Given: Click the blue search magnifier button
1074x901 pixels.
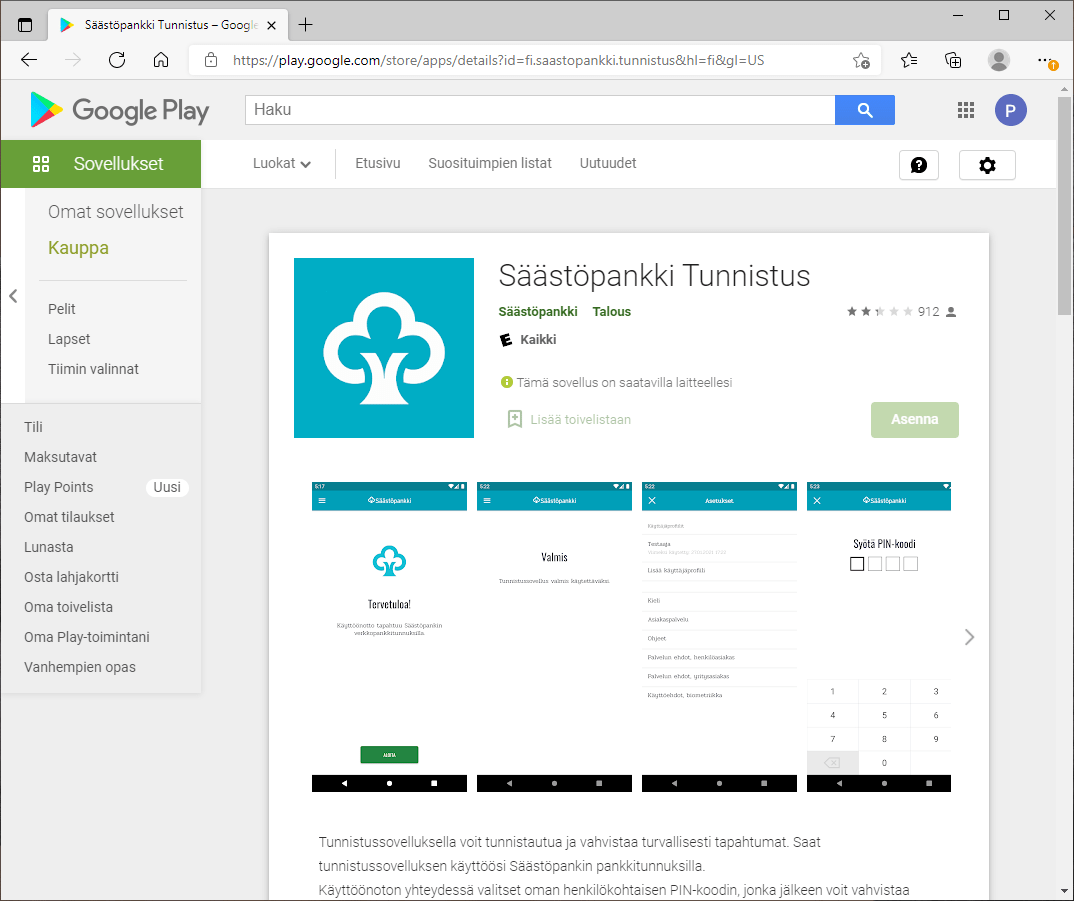Looking at the screenshot, I should [864, 110].
